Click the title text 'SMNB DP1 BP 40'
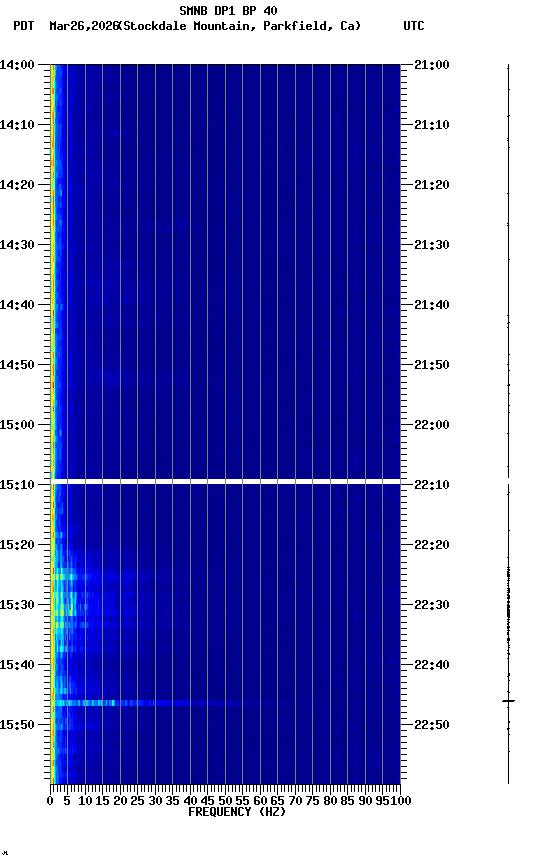Image resolution: width=552 pixels, height=864 pixels. coord(228,10)
